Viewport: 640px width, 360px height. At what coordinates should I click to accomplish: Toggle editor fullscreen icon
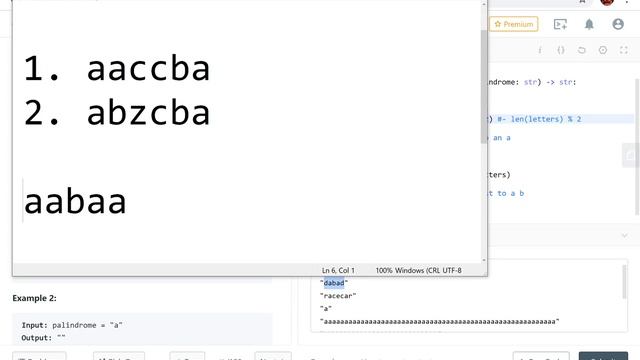pos(624,50)
